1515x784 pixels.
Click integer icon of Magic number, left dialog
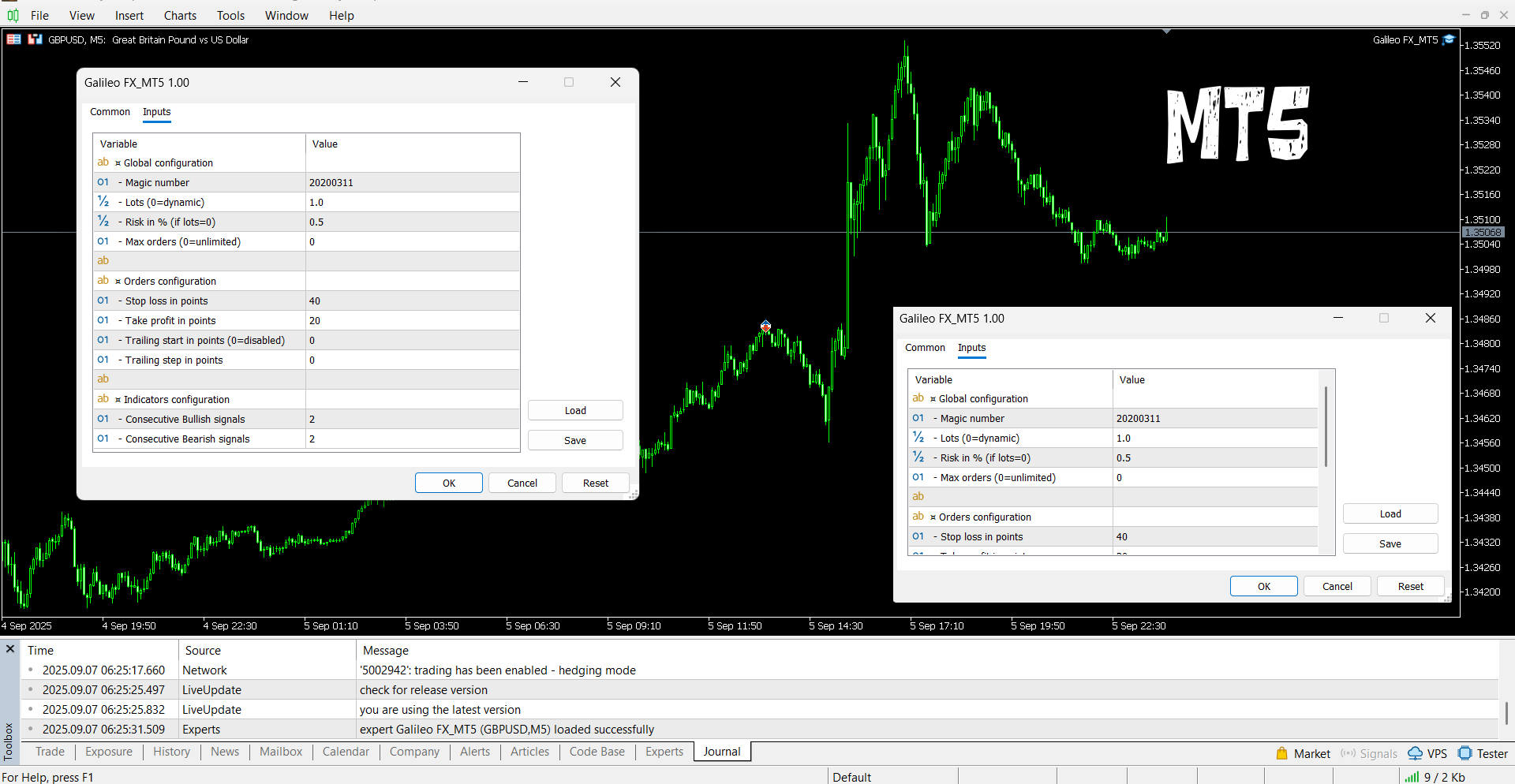pyautogui.click(x=103, y=182)
